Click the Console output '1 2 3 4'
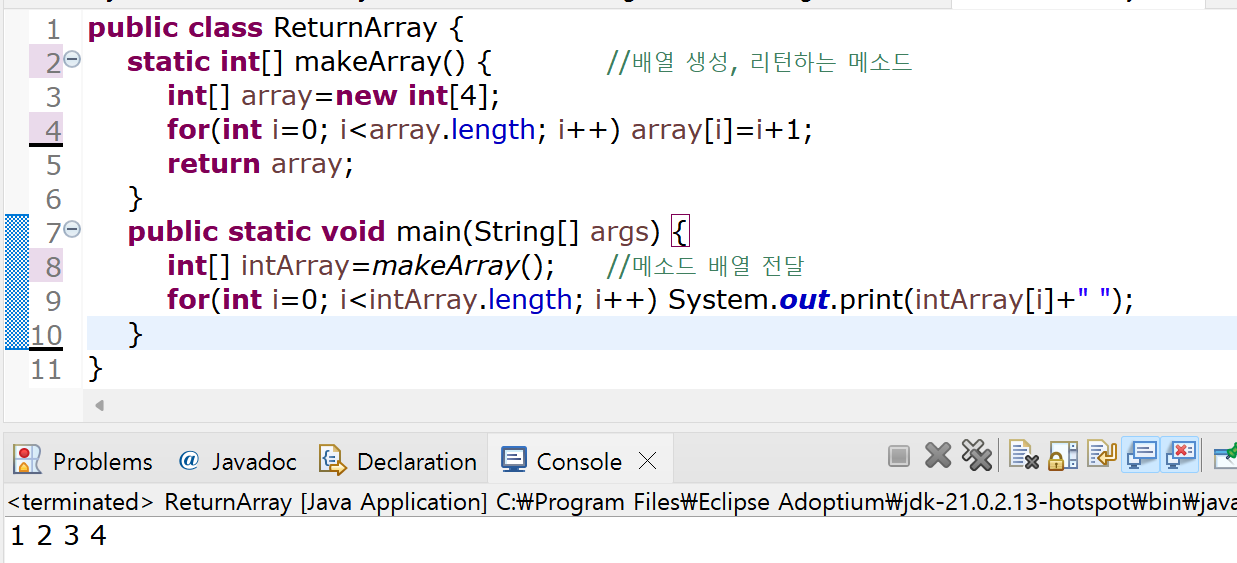The height and width of the screenshot is (563, 1237). pos(58,537)
